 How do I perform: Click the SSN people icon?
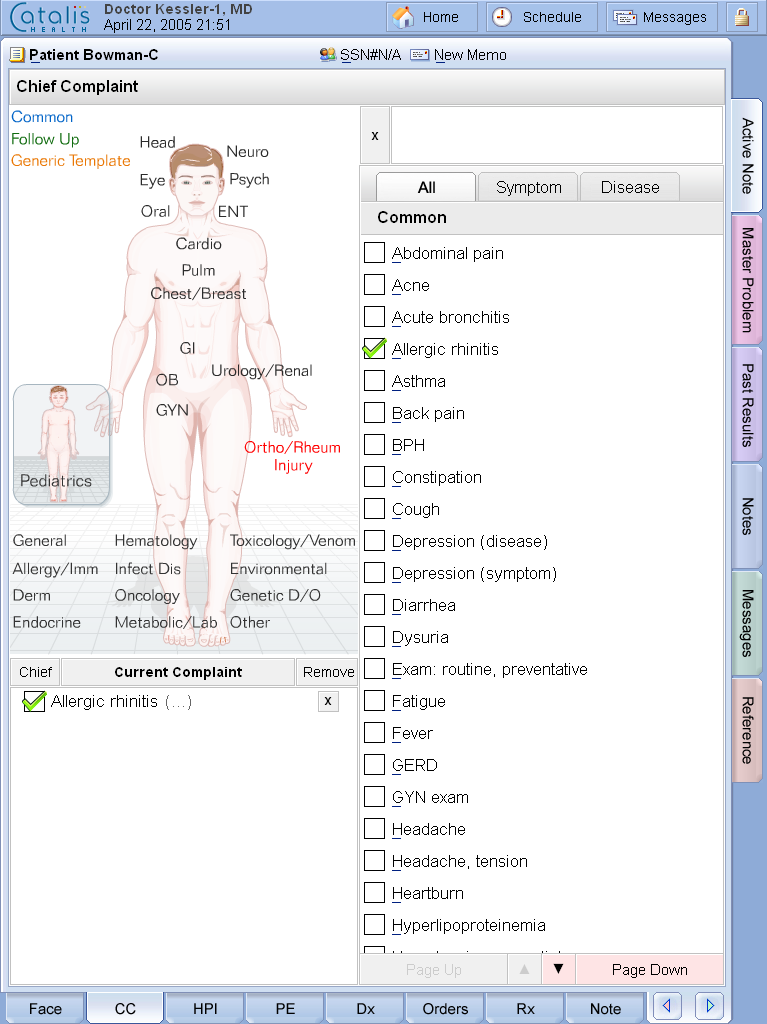[328, 55]
